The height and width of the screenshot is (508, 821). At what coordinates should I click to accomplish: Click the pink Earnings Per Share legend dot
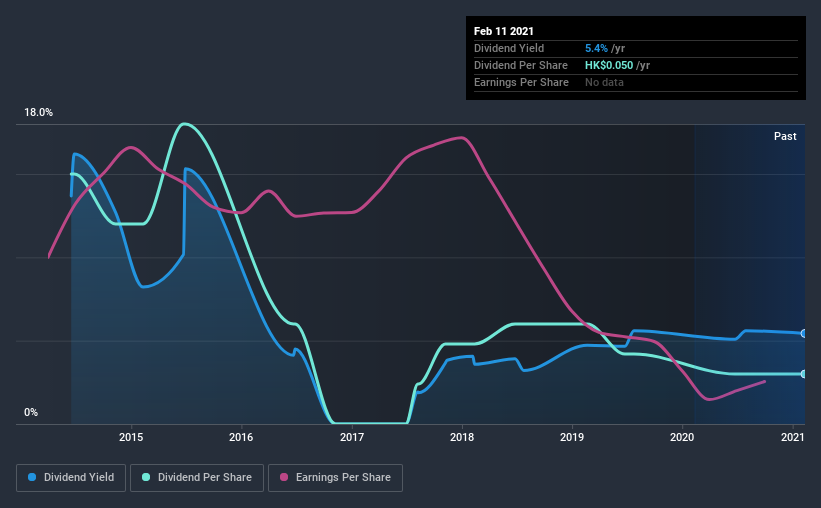(284, 477)
